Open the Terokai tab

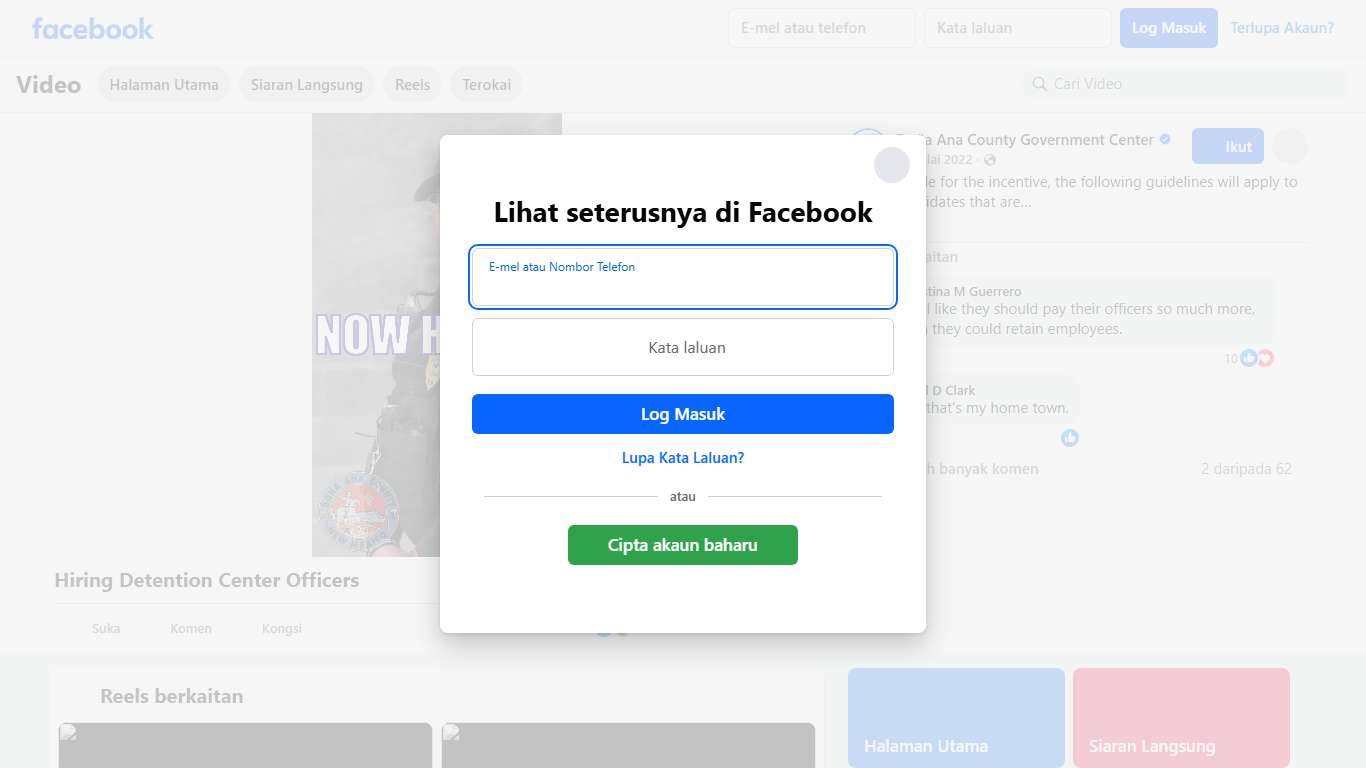[487, 85]
